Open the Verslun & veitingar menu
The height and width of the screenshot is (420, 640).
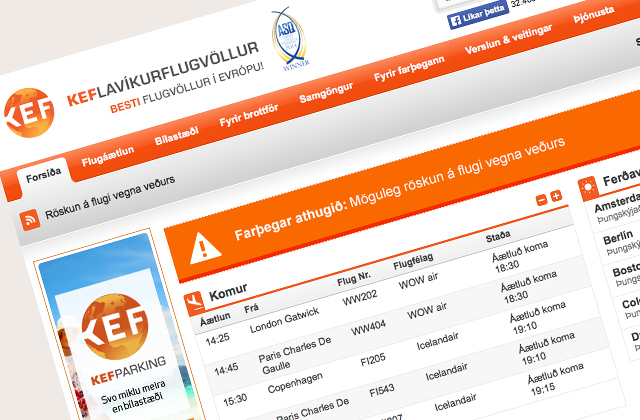508,39
